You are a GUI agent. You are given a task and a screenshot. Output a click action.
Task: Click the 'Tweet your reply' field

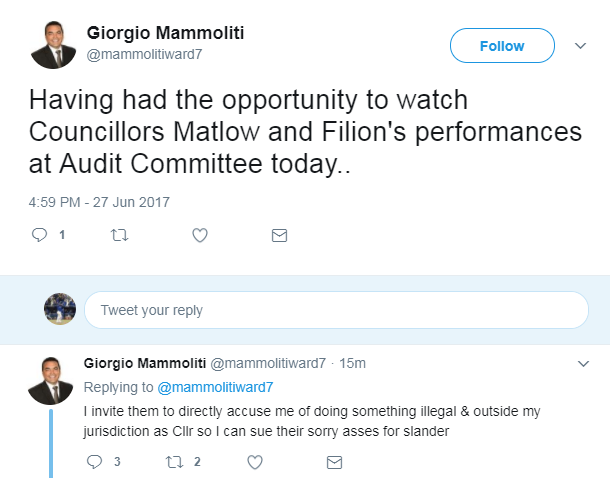pos(336,310)
